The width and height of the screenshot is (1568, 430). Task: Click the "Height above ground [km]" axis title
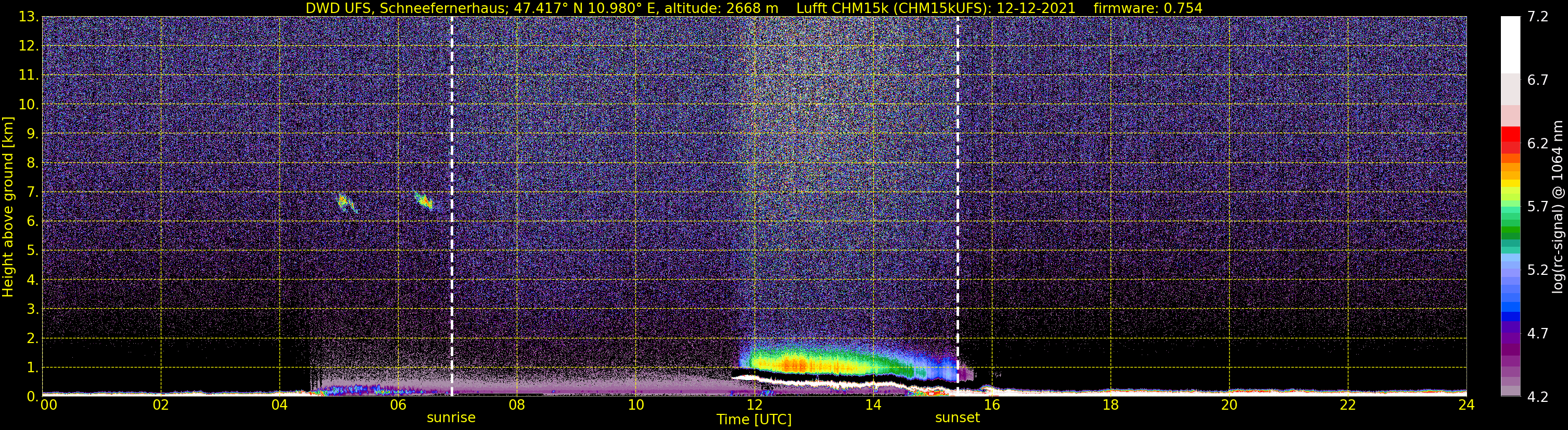click(x=8, y=207)
